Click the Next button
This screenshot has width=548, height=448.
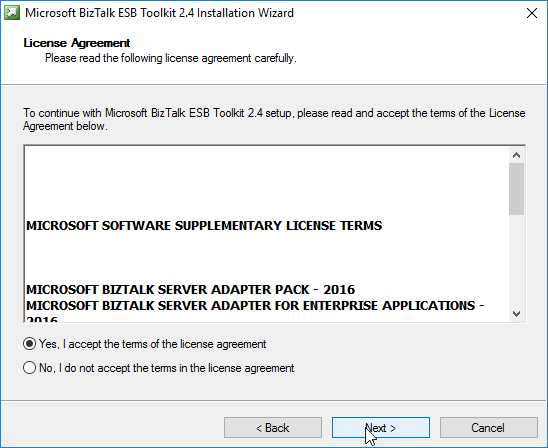(381, 427)
